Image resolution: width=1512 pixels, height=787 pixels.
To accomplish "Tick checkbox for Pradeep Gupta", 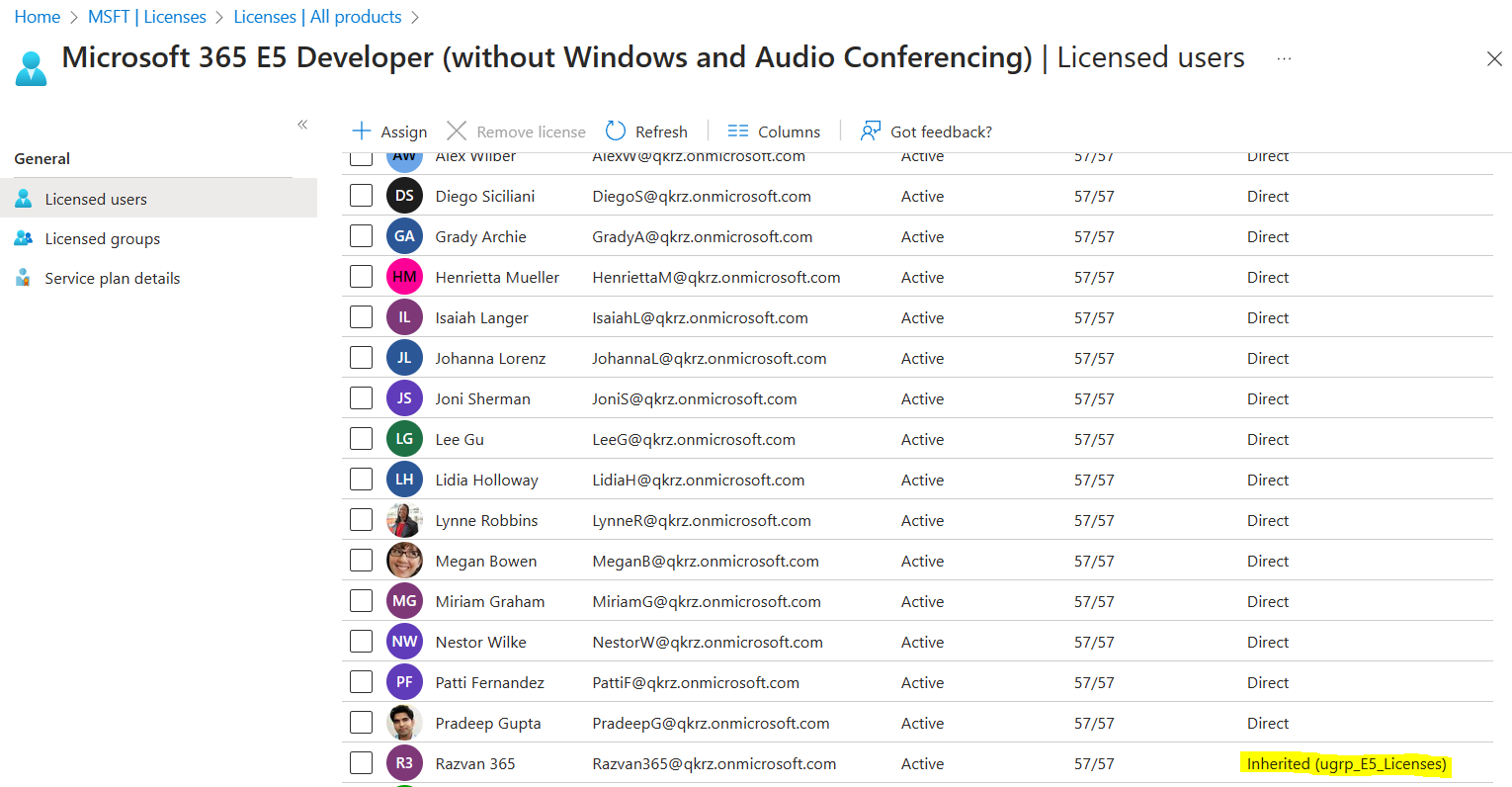I will [361, 722].
